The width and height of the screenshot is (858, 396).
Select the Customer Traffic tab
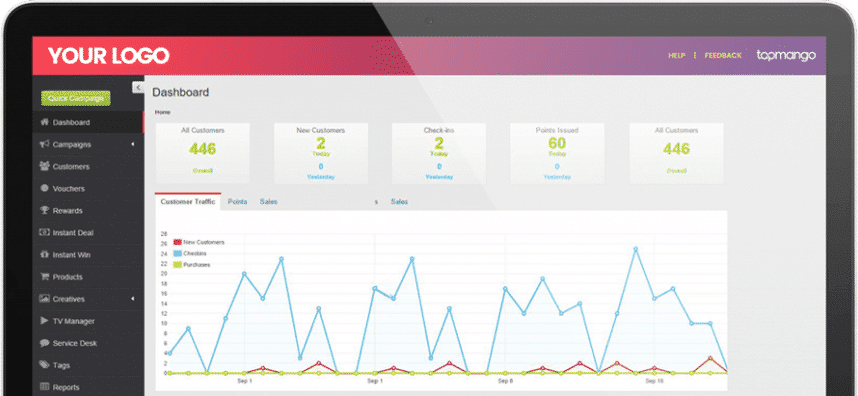coord(188,202)
